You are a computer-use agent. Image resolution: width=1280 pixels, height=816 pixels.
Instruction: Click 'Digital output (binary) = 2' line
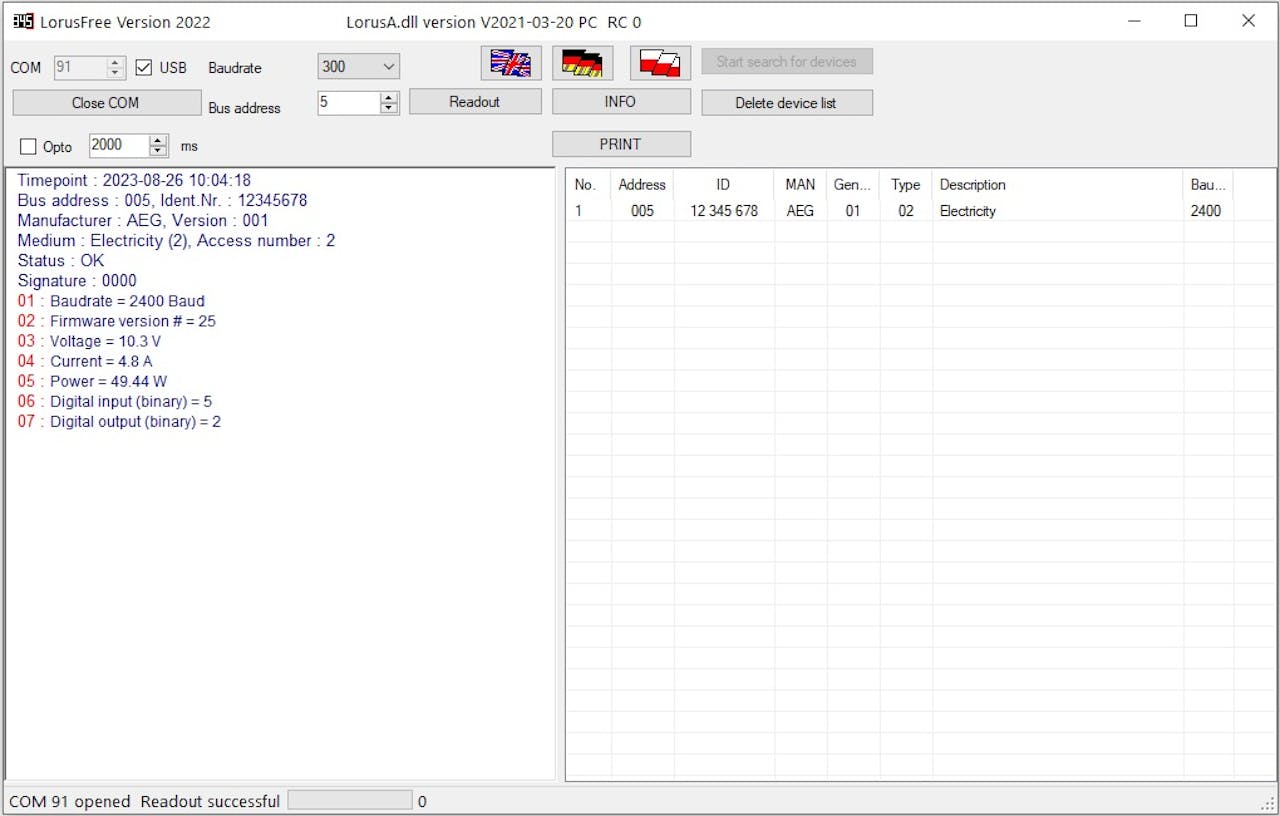point(119,421)
